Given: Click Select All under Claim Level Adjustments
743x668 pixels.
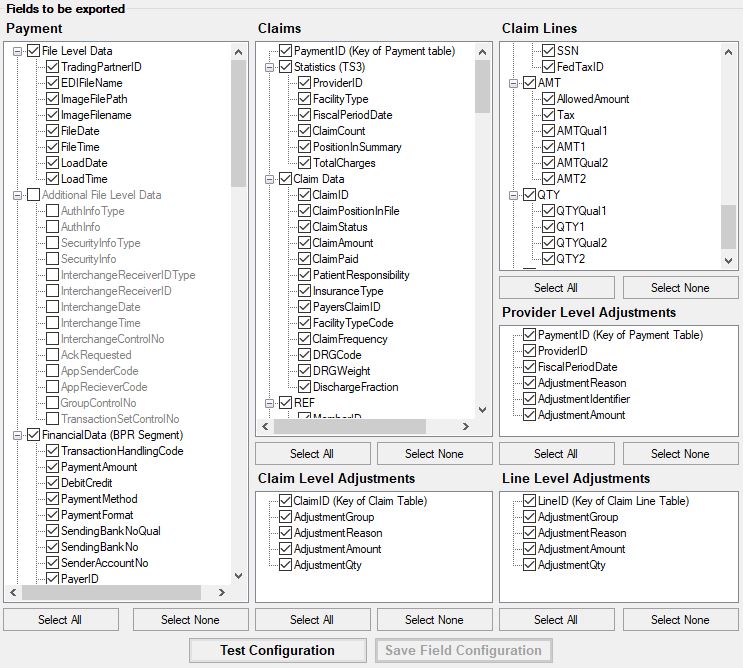Looking at the screenshot, I should (x=313, y=620).
